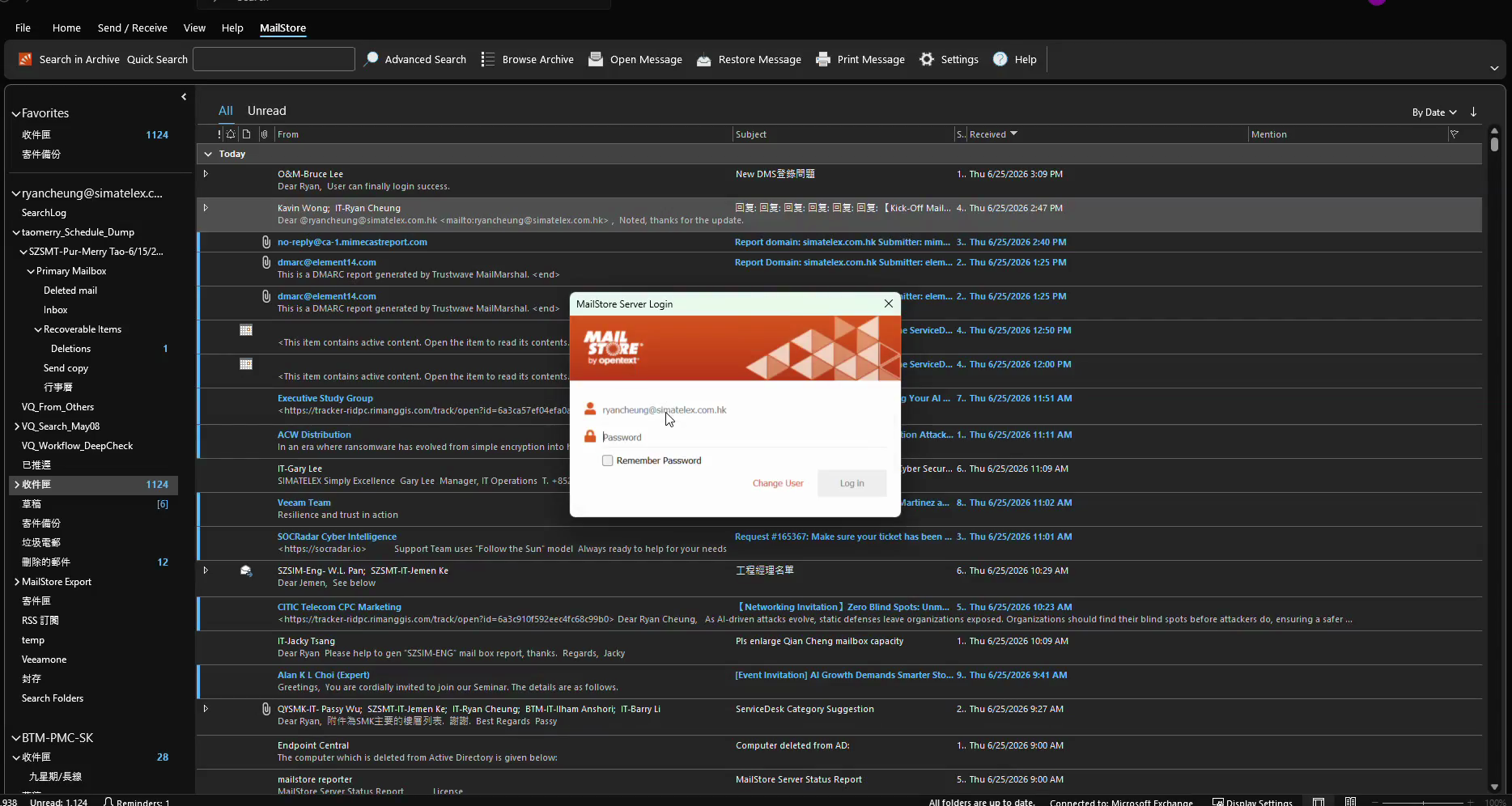Show Unread messages filter tab
The height and width of the screenshot is (806, 1512).
(x=266, y=111)
